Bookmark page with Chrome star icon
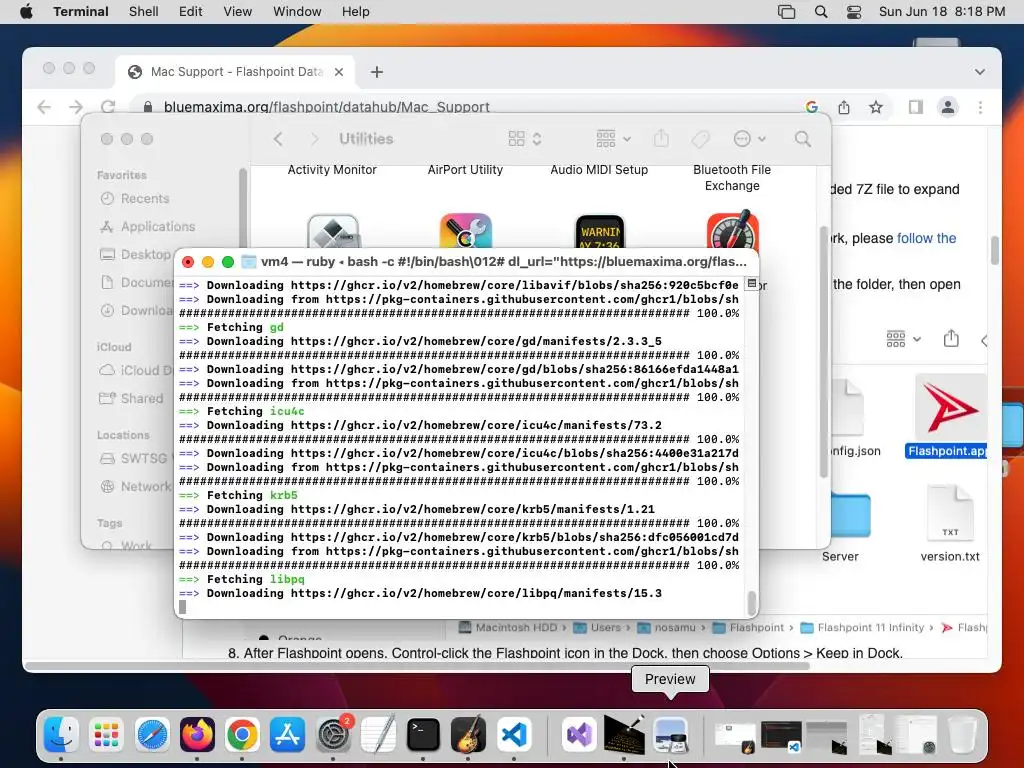This screenshot has width=1024, height=768. click(x=876, y=107)
